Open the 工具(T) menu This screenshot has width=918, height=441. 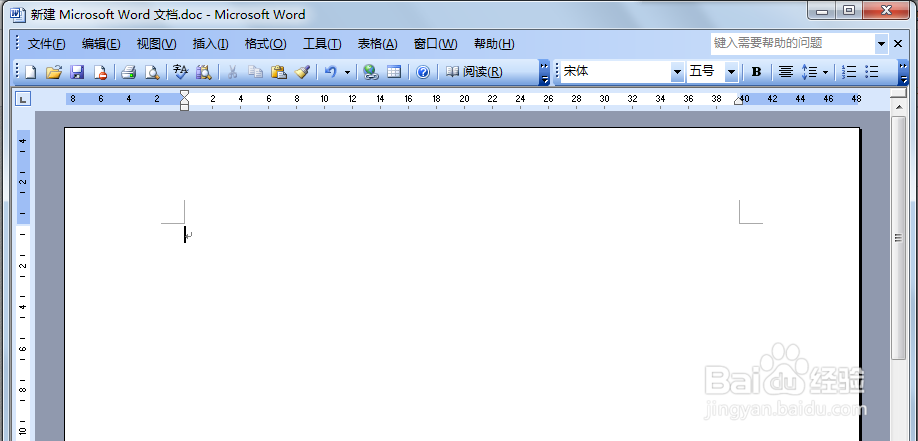322,44
